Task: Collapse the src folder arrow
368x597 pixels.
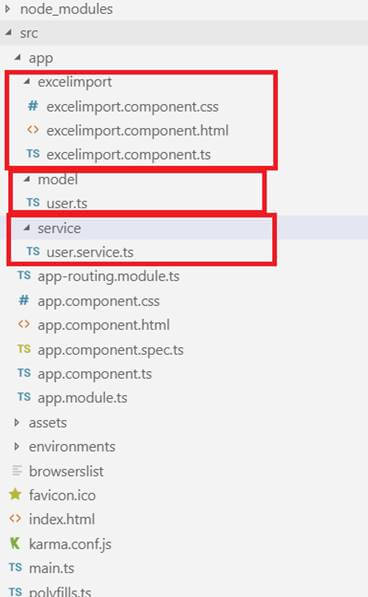Action: click(8, 33)
